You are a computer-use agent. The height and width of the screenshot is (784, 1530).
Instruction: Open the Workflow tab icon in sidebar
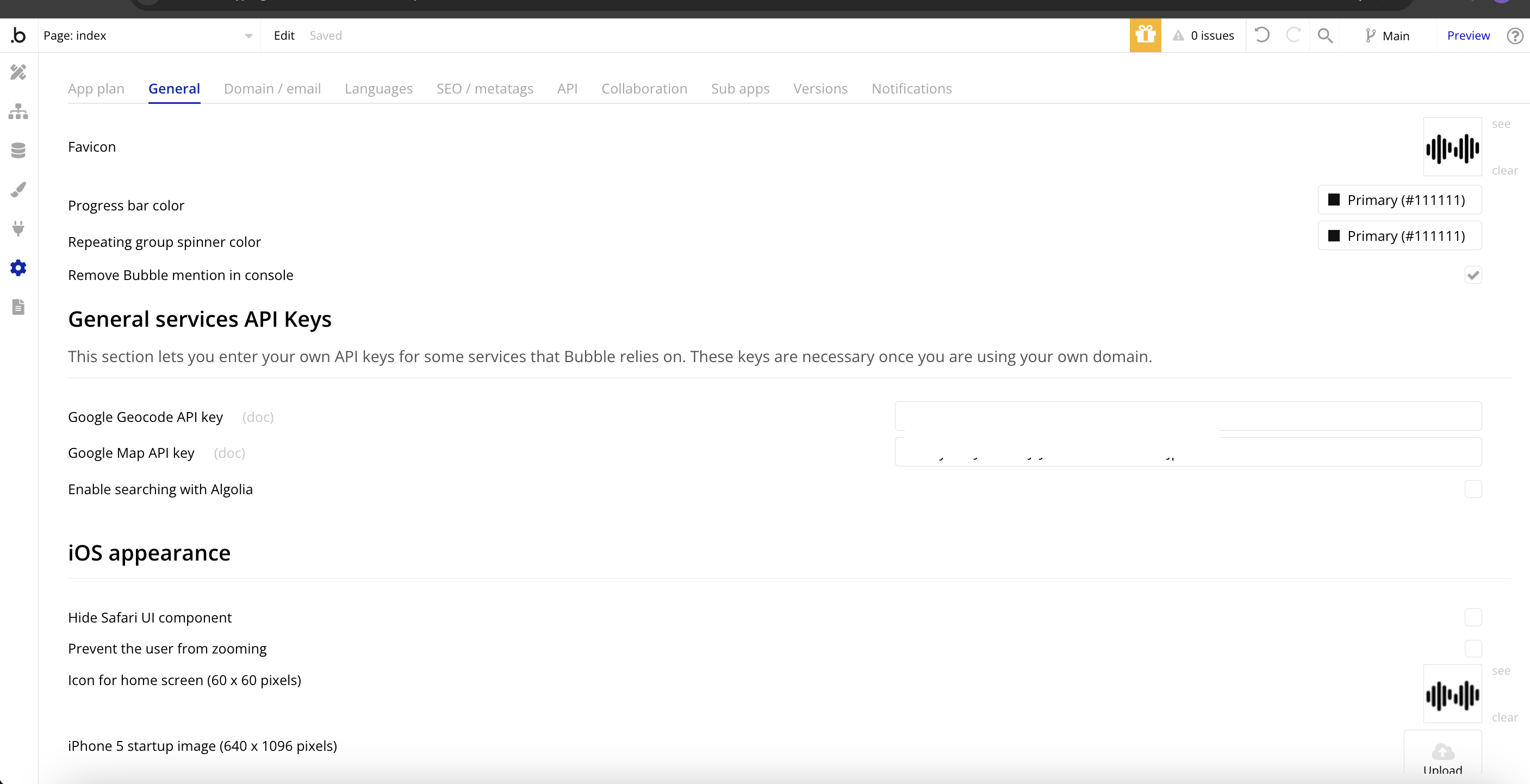point(18,111)
